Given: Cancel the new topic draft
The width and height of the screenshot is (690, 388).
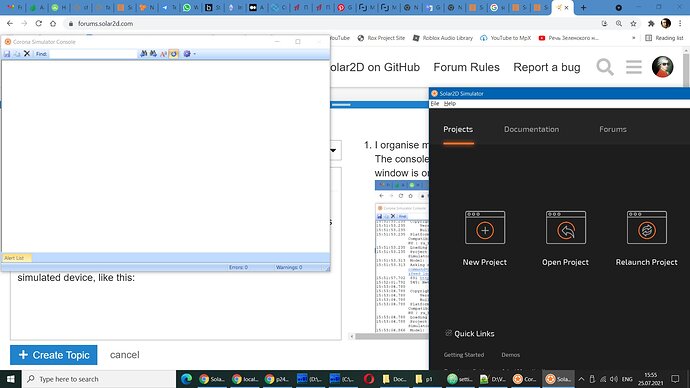Looking at the screenshot, I should 125,355.
